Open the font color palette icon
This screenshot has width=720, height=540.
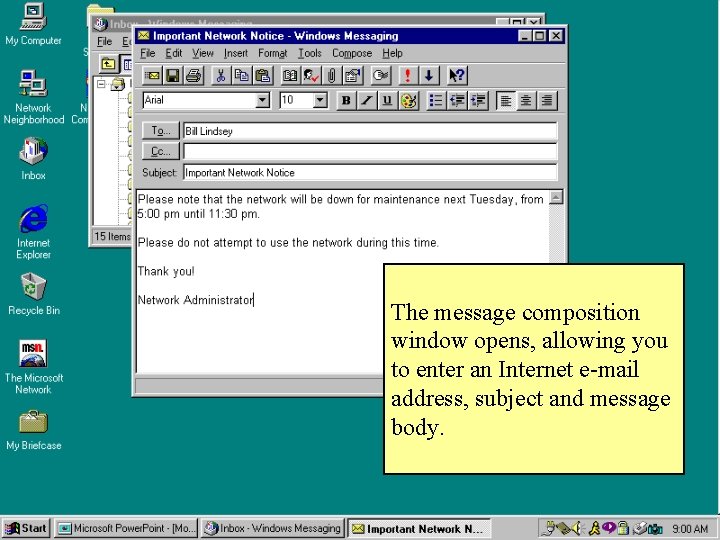[x=408, y=101]
